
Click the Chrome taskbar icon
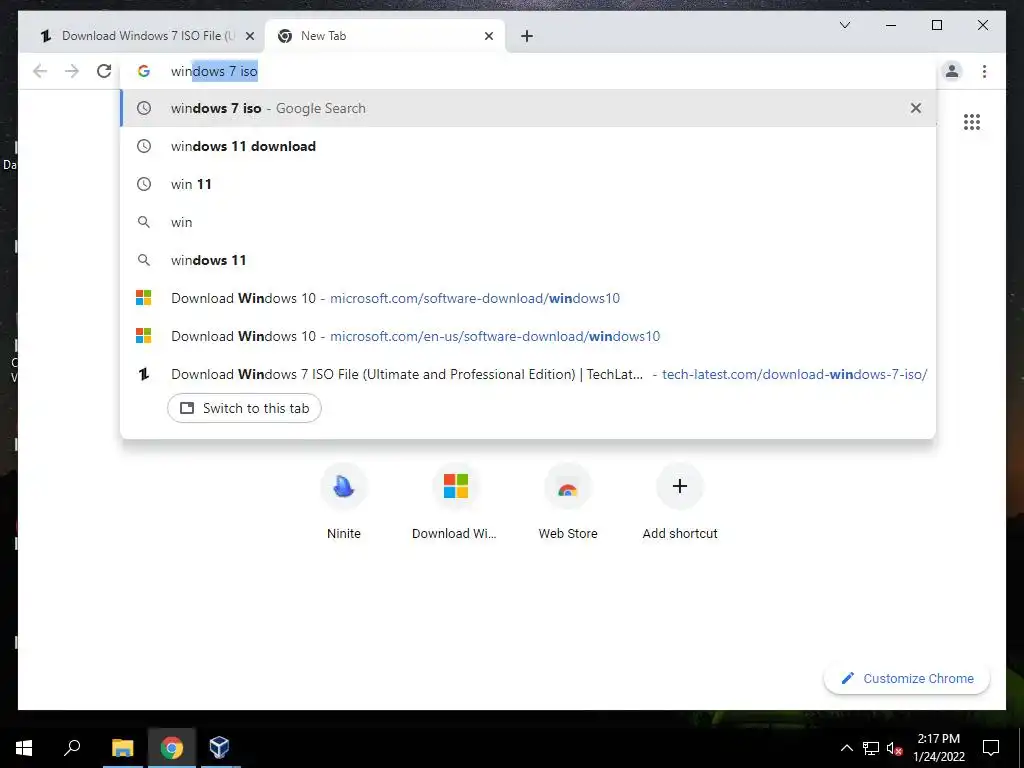[171, 748]
